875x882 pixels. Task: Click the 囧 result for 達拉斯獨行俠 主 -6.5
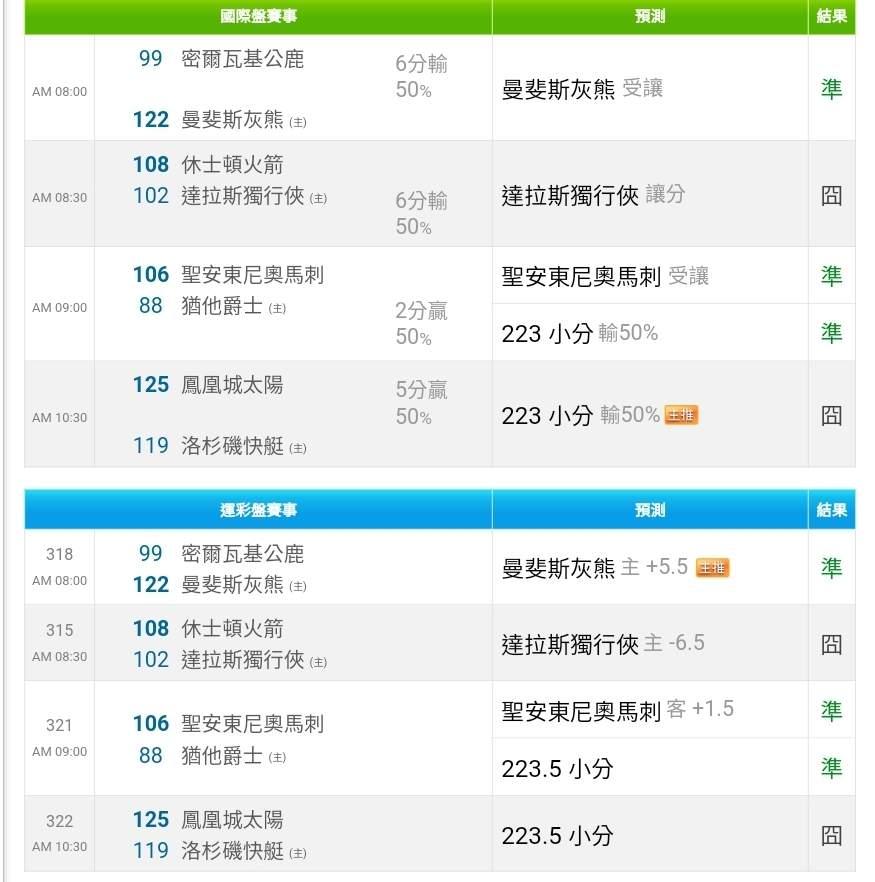(831, 644)
